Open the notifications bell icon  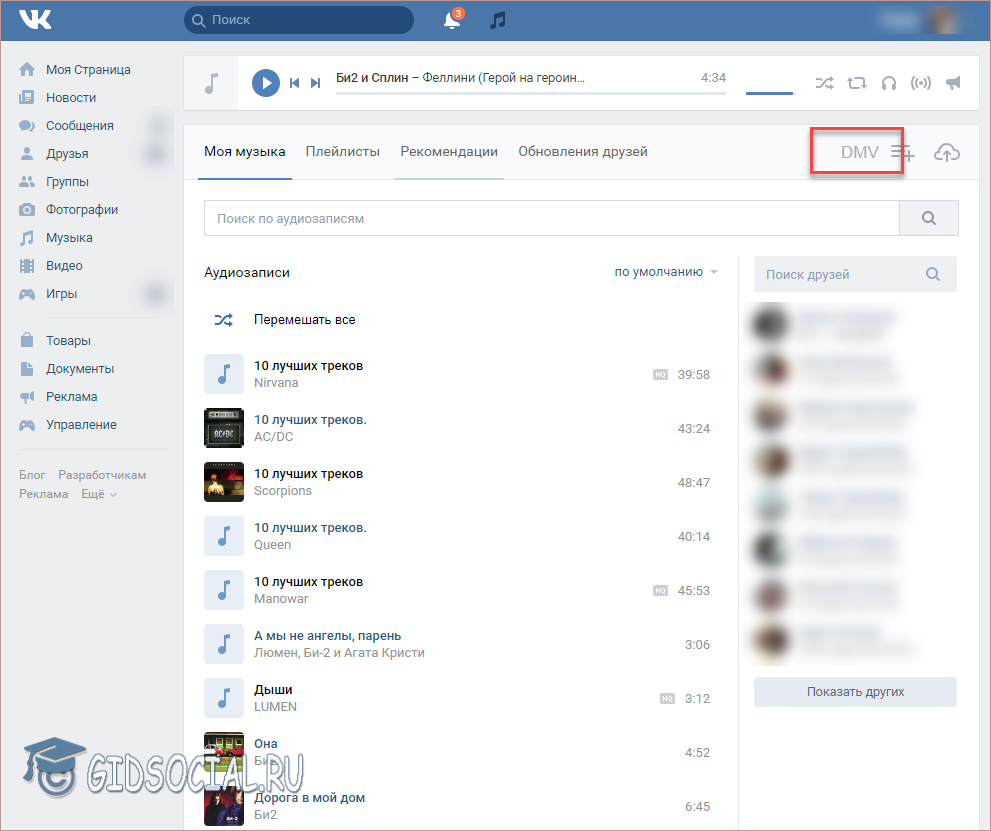coord(452,20)
